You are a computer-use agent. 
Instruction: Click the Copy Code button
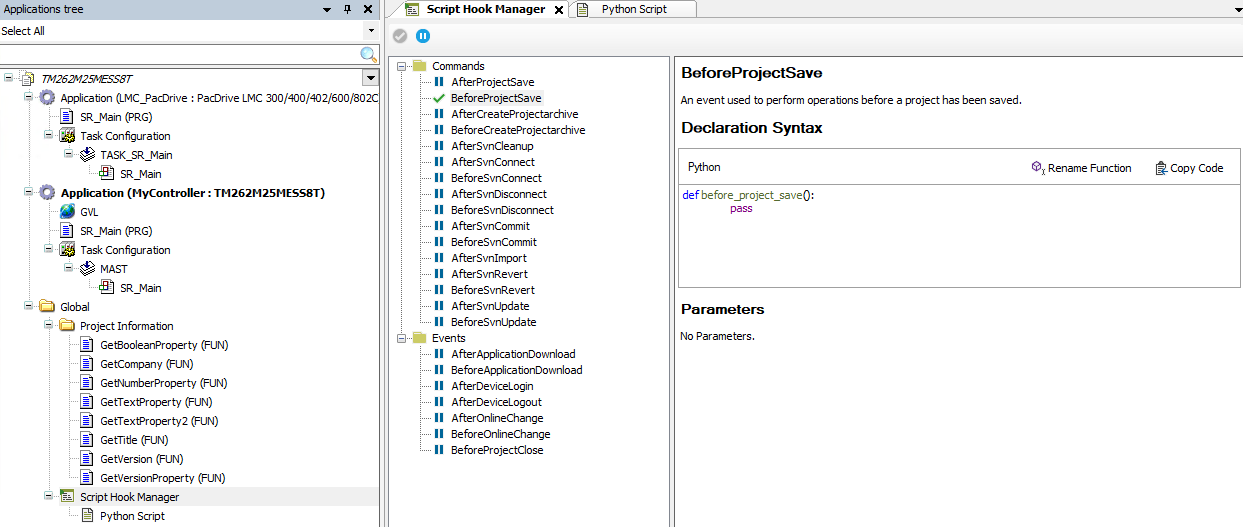click(x=1189, y=168)
